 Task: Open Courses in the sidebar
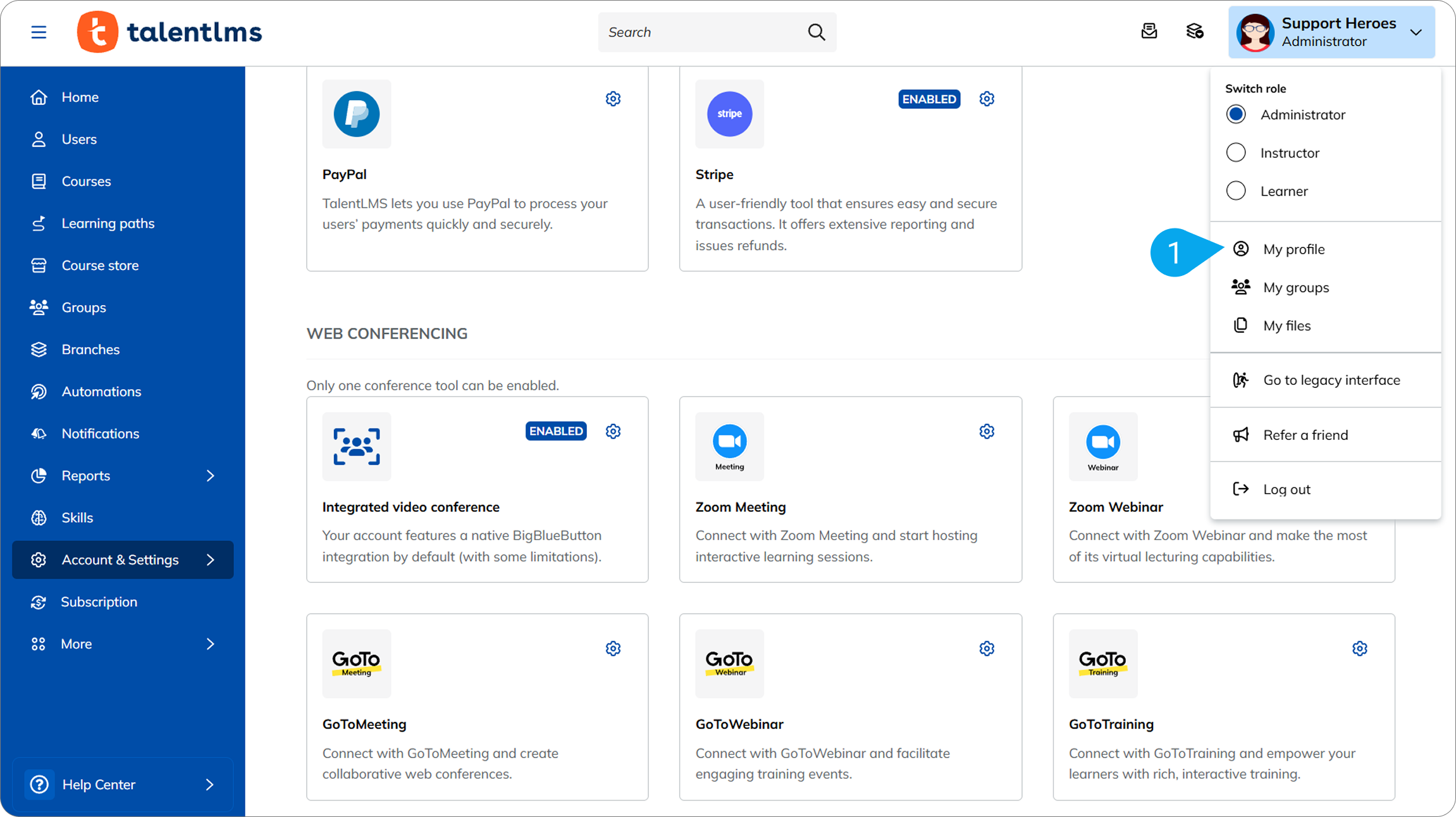(x=86, y=182)
